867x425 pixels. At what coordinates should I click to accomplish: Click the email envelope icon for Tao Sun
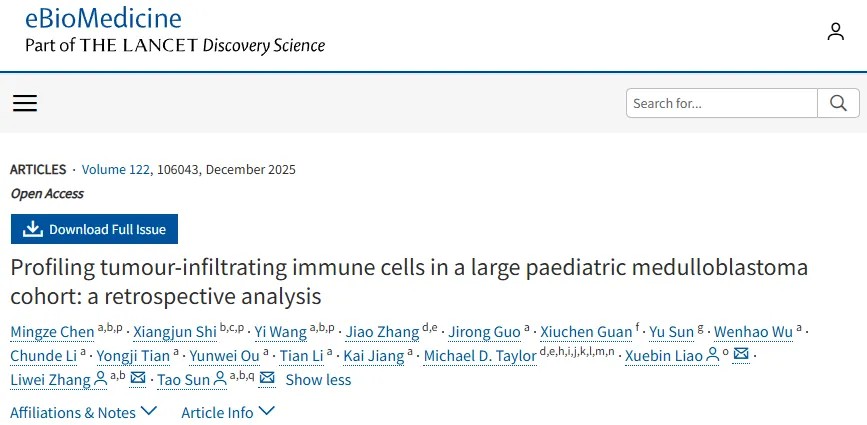click(267, 379)
